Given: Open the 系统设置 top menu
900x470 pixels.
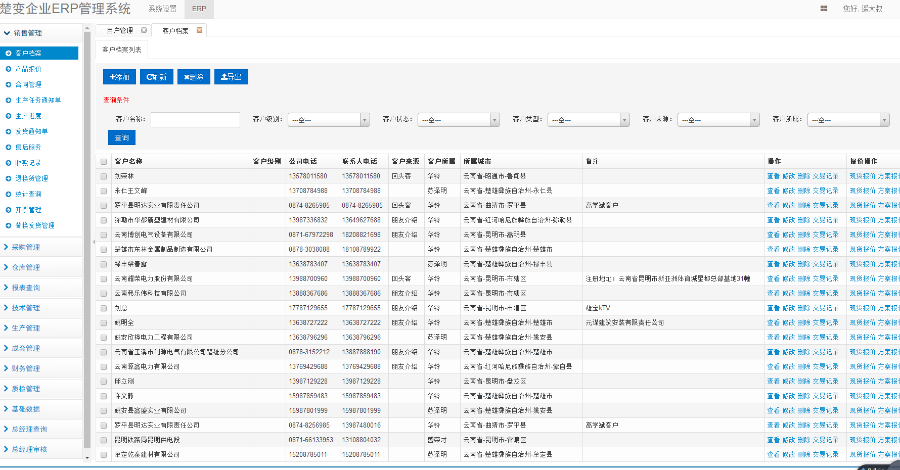Looking at the screenshot, I should (x=162, y=9).
